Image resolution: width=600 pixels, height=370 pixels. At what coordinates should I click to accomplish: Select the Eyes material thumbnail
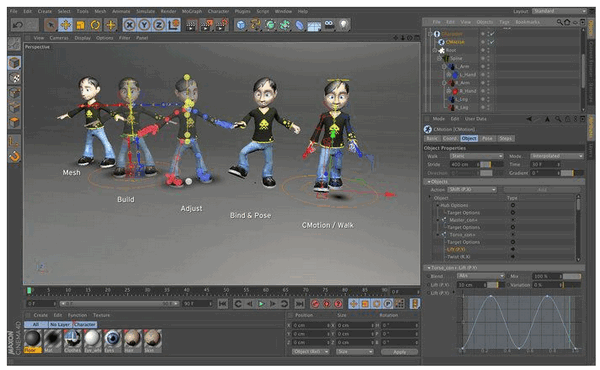(x=112, y=340)
